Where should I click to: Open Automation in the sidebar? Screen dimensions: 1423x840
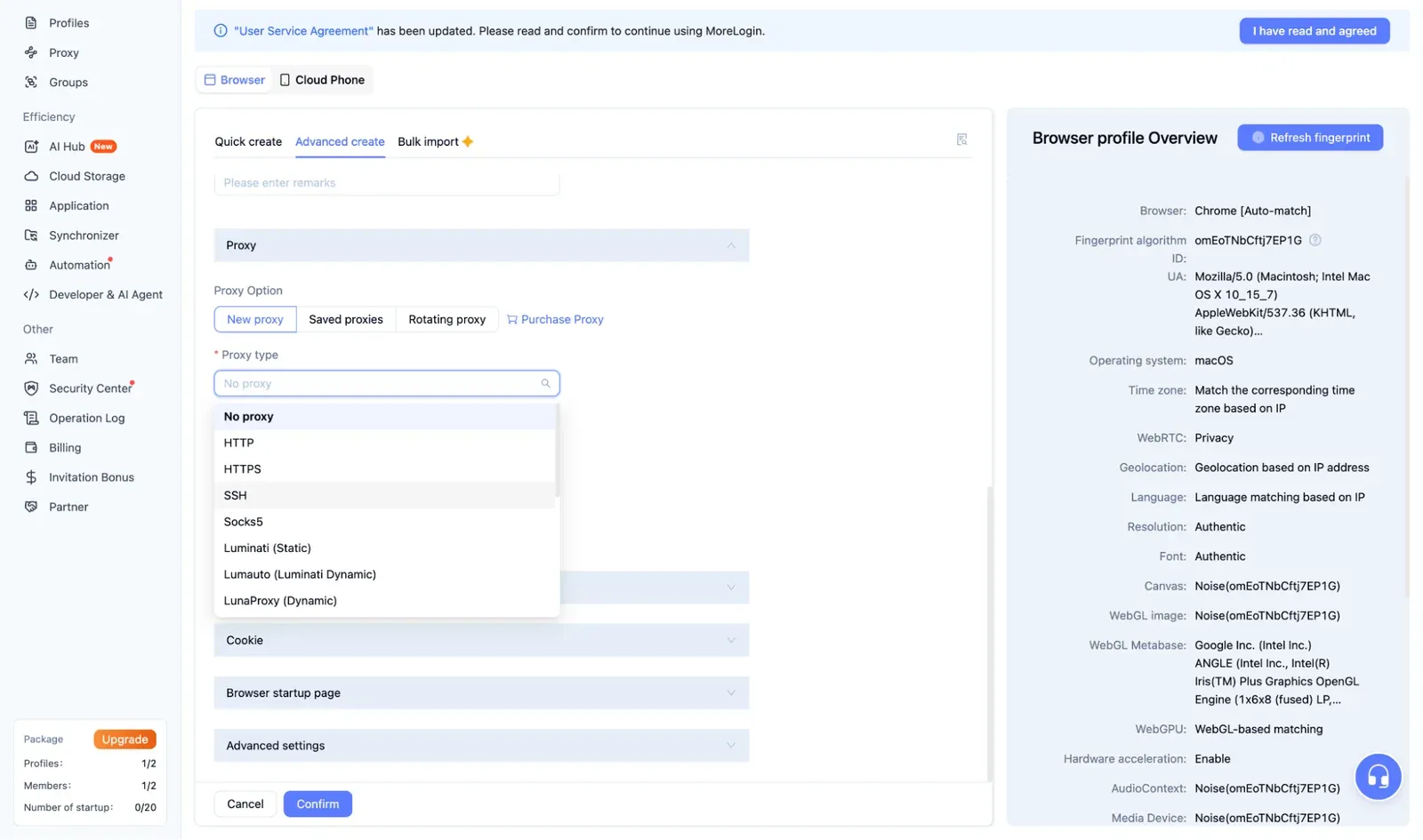[79, 265]
